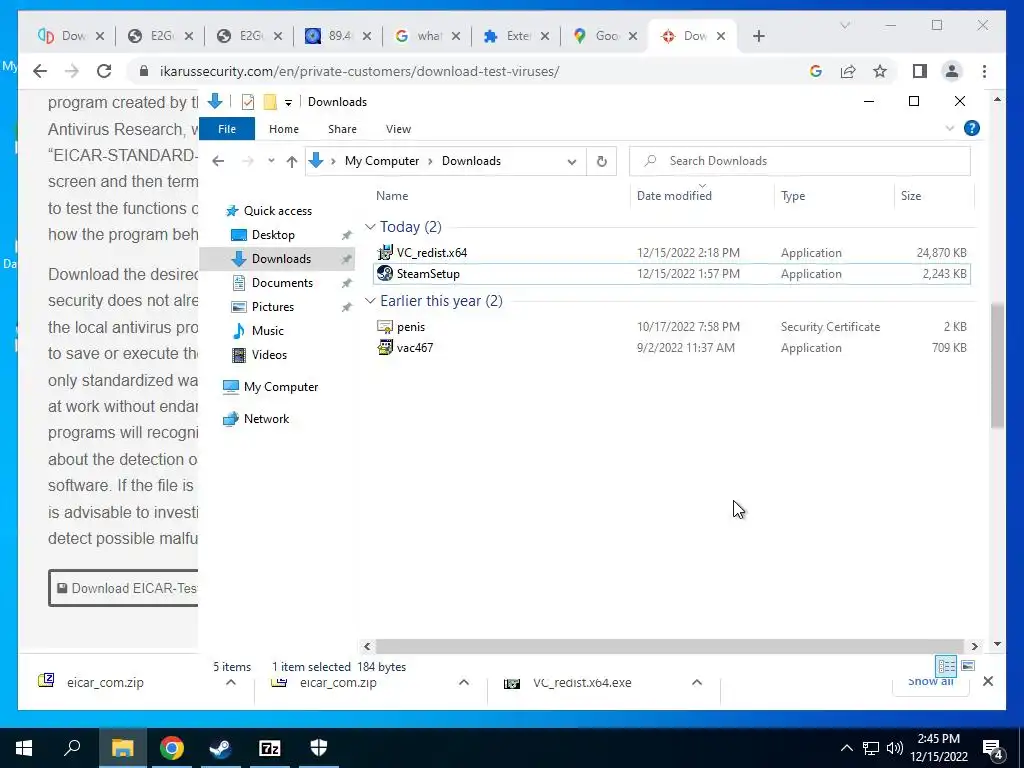Image resolution: width=1024 pixels, height=768 pixels.
Task: Select the vac467 application file
Action: click(x=671, y=347)
